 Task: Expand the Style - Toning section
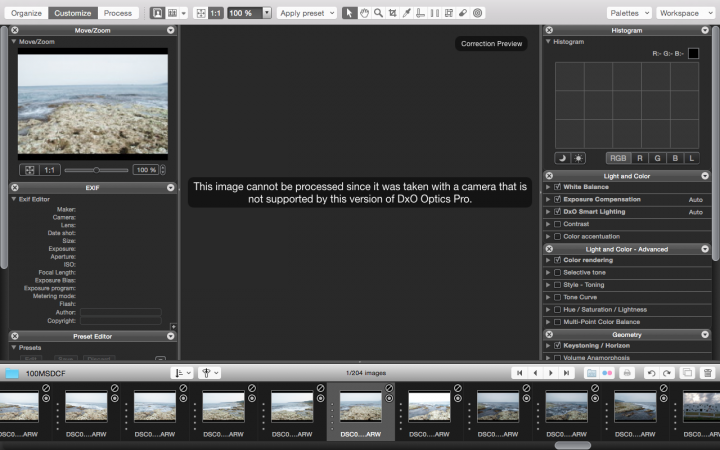[x=548, y=285]
